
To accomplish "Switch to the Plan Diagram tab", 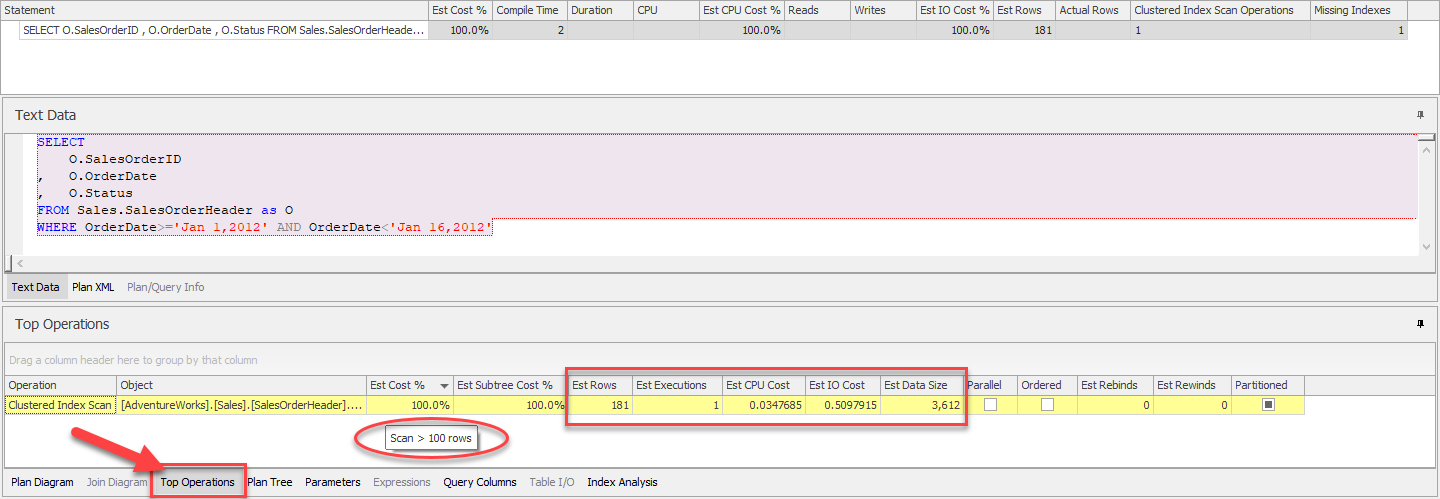I will [42, 482].
